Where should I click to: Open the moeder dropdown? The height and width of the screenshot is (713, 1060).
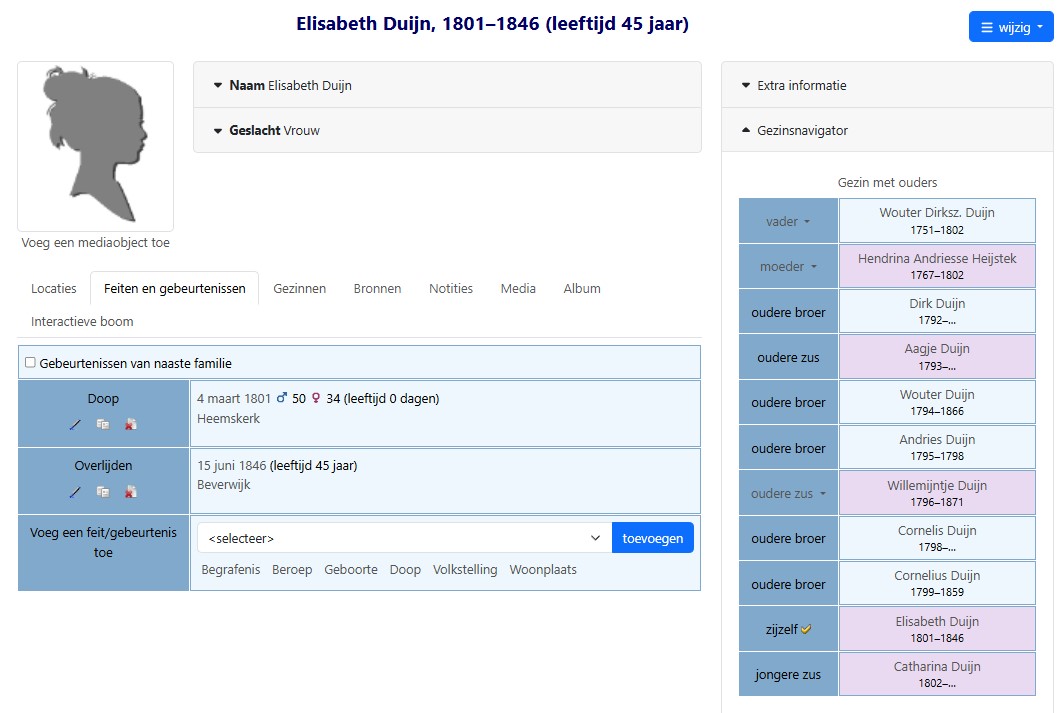pos(788,267)
